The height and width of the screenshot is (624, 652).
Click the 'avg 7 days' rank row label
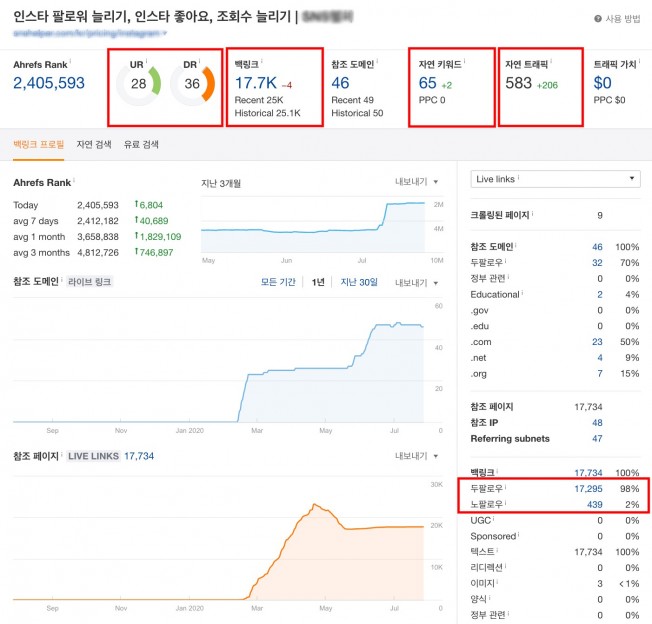point(36,221)
